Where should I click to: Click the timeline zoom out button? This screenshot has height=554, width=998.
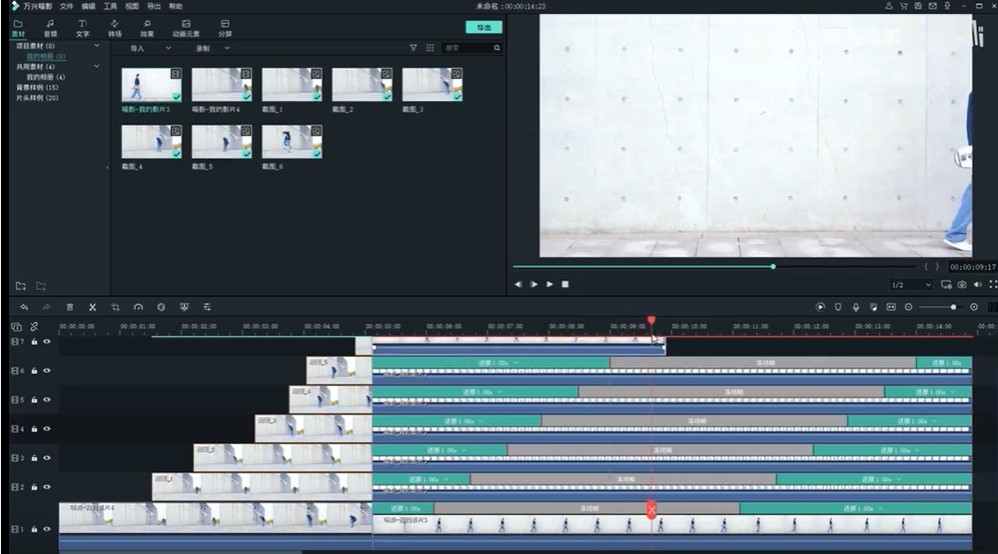[908, 307]
